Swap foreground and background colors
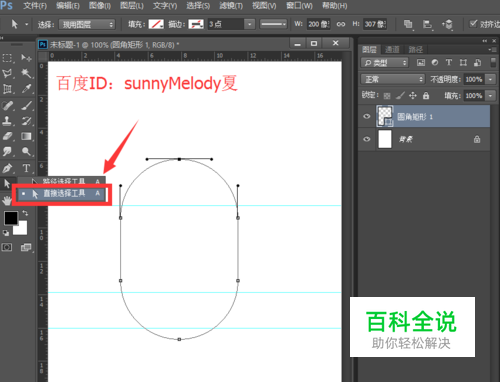This screenshot has width=500, height=382. pyautogui.click(x=25, y=213)
